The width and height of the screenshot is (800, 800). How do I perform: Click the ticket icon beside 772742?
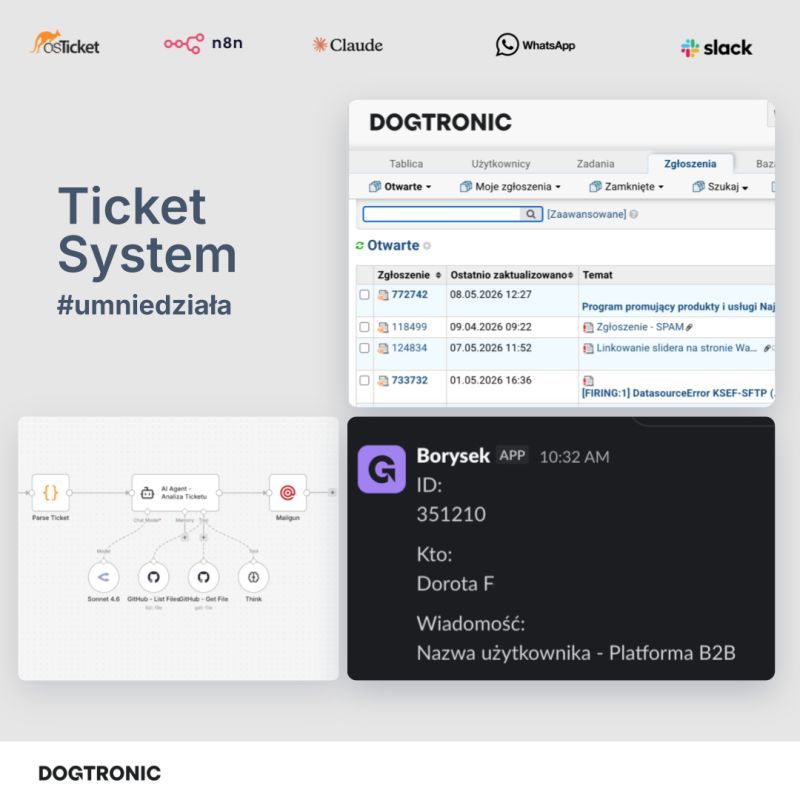pos(383,295)
